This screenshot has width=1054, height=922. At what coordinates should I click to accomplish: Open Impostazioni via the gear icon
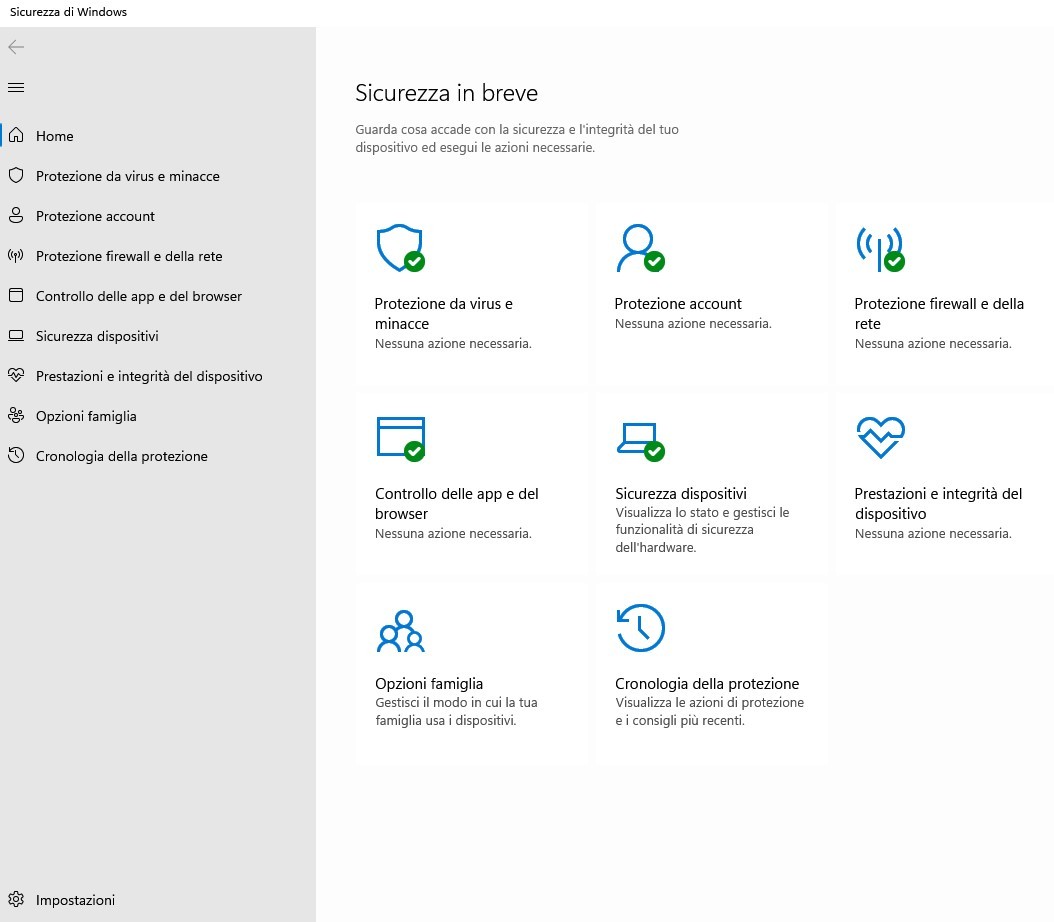coord(16,900)
